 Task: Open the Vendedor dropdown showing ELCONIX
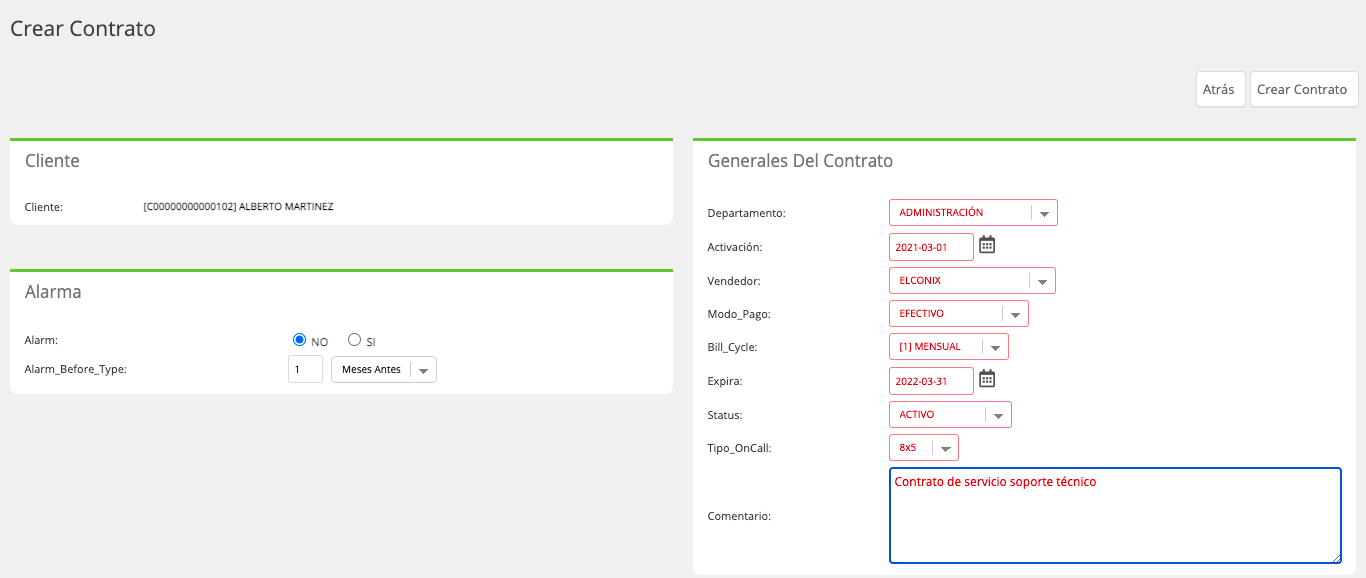[x=972, y=280]
